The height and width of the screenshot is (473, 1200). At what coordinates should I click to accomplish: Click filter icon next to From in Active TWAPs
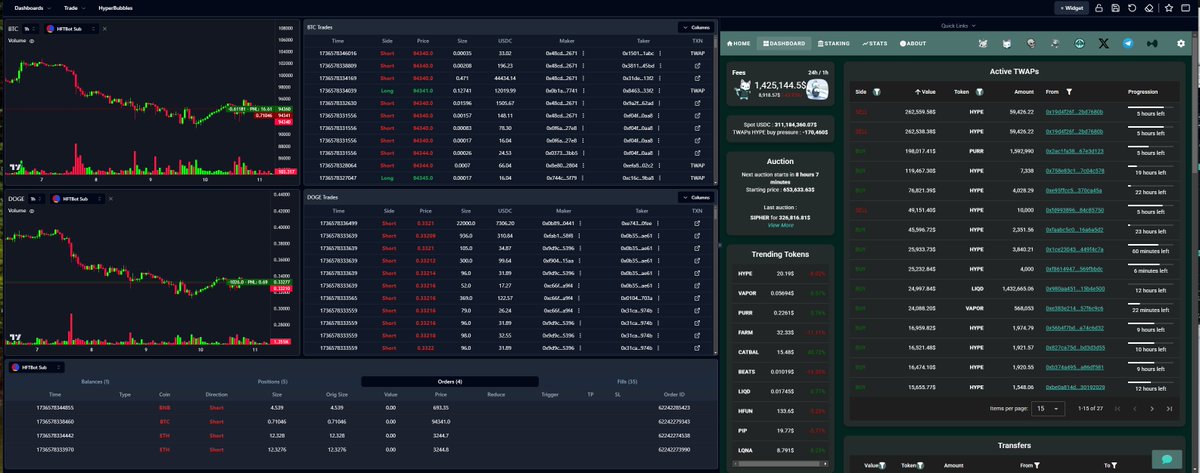click(1068, 91)
